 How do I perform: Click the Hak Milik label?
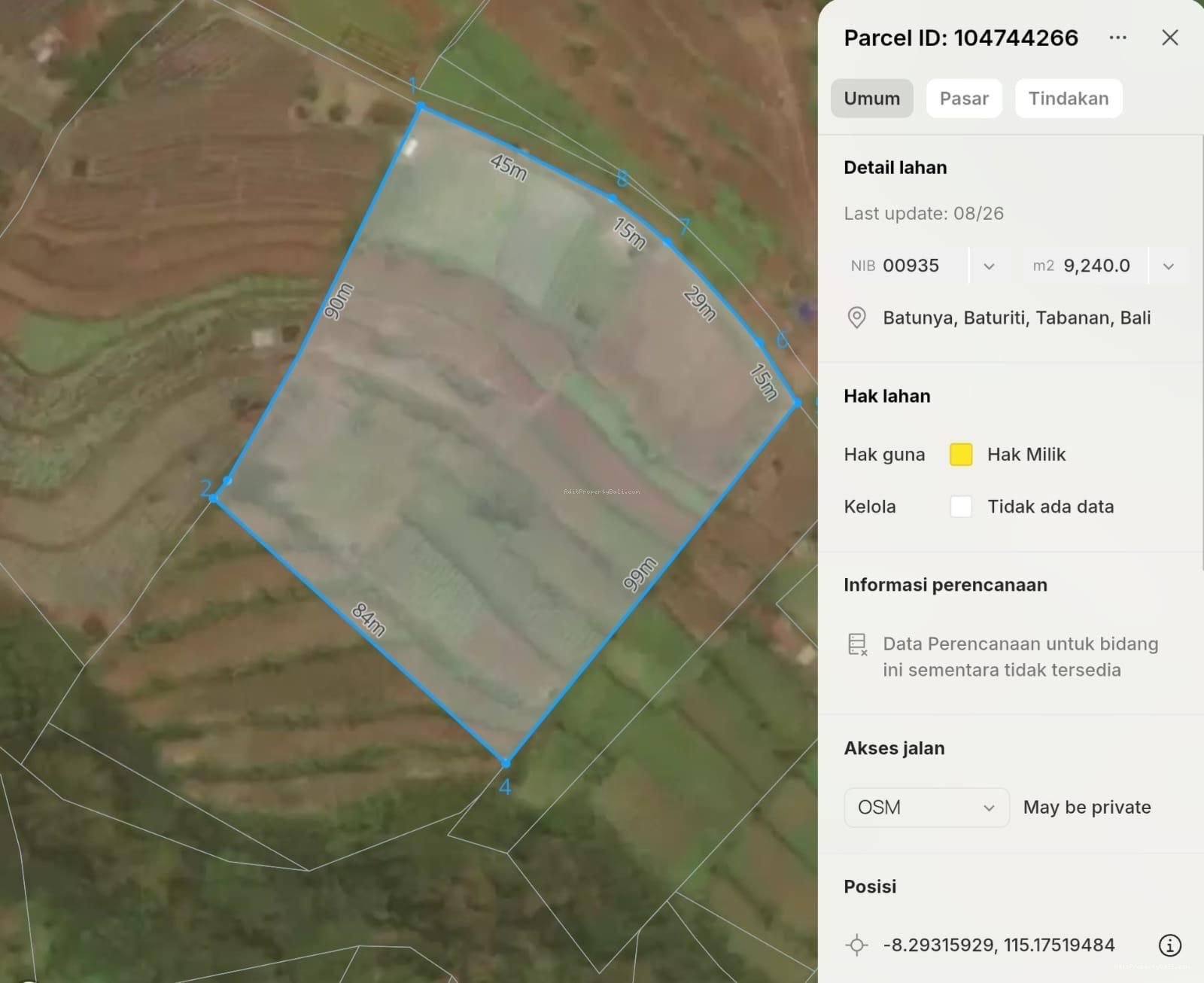point(1026,455)
